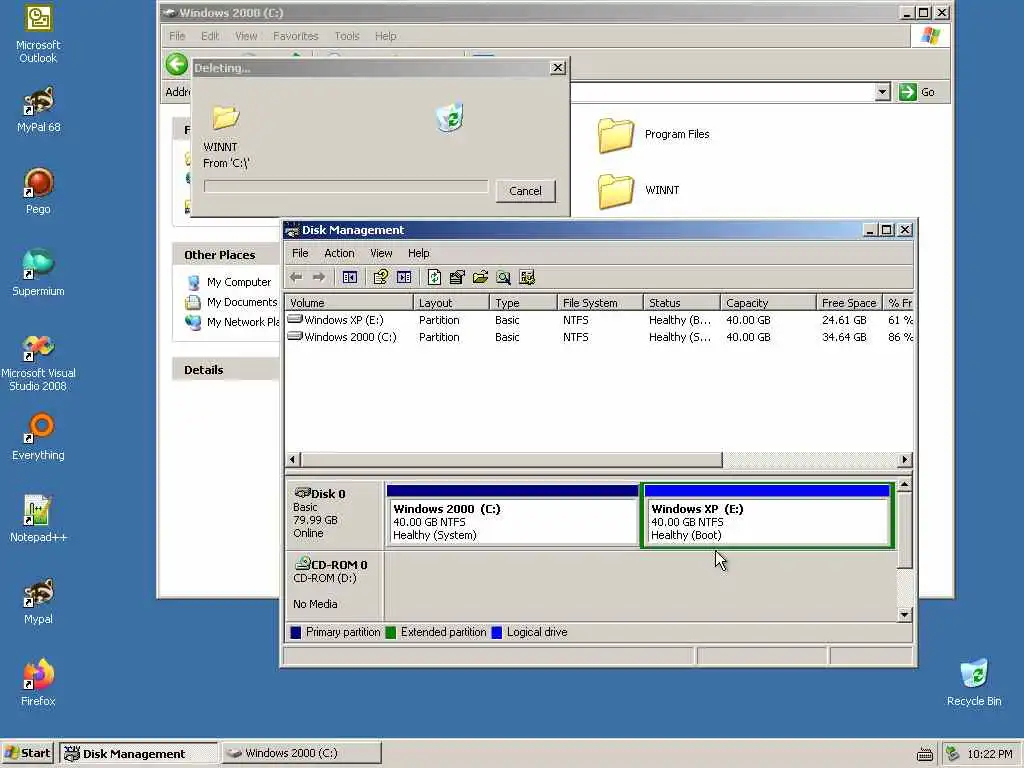Toggle Show/Hide Action Pane toolbar icon
The width and height of the screenshot is (1024, 768).
404,278
